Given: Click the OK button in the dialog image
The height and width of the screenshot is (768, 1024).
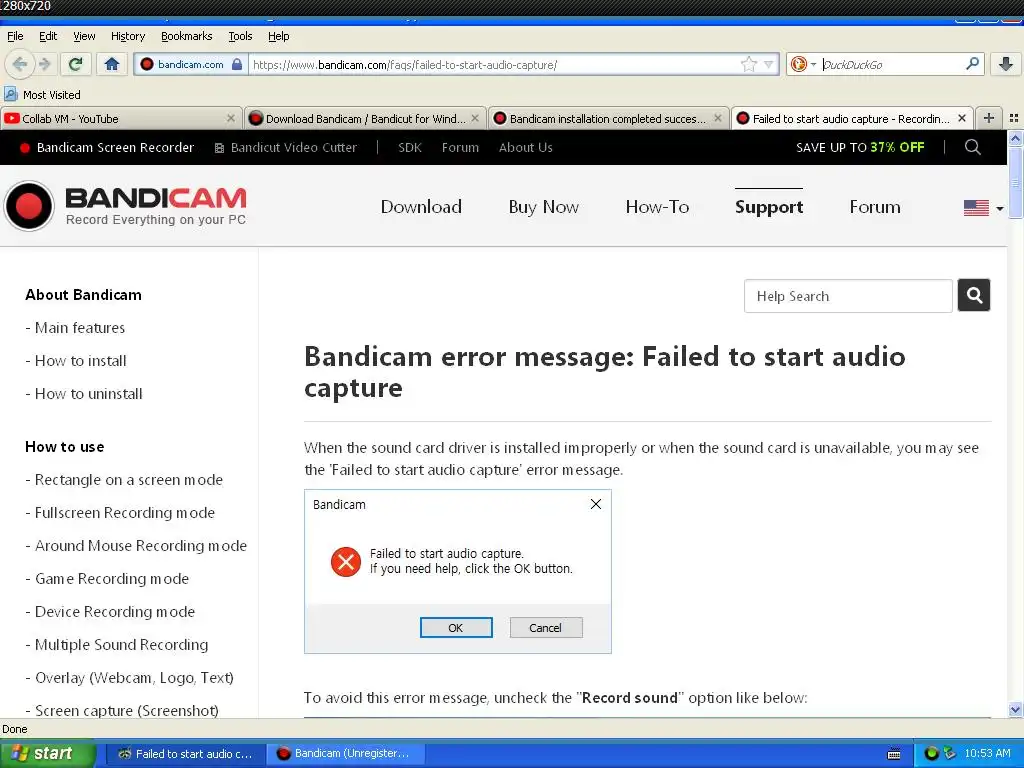Looking at the screenshot, I should (456, 628).
